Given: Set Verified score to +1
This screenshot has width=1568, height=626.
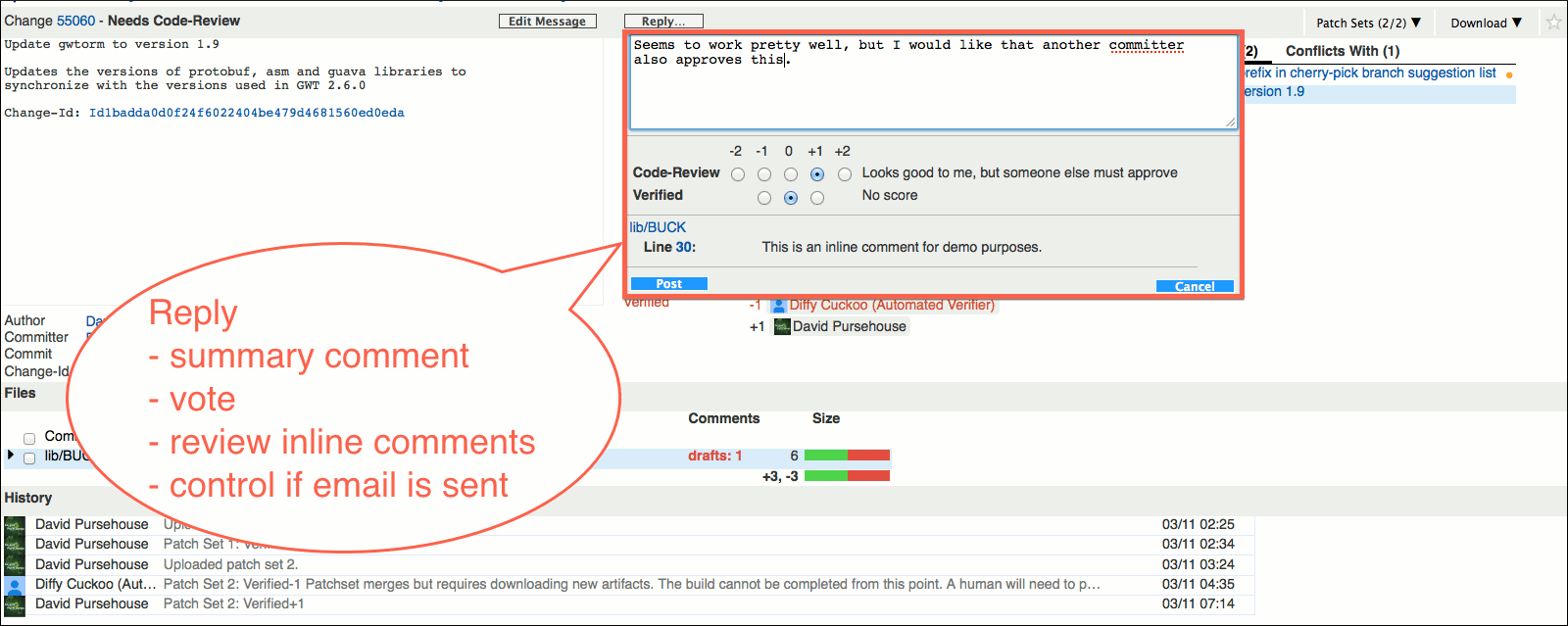Looking at the screenshot, I should (817, 198).
